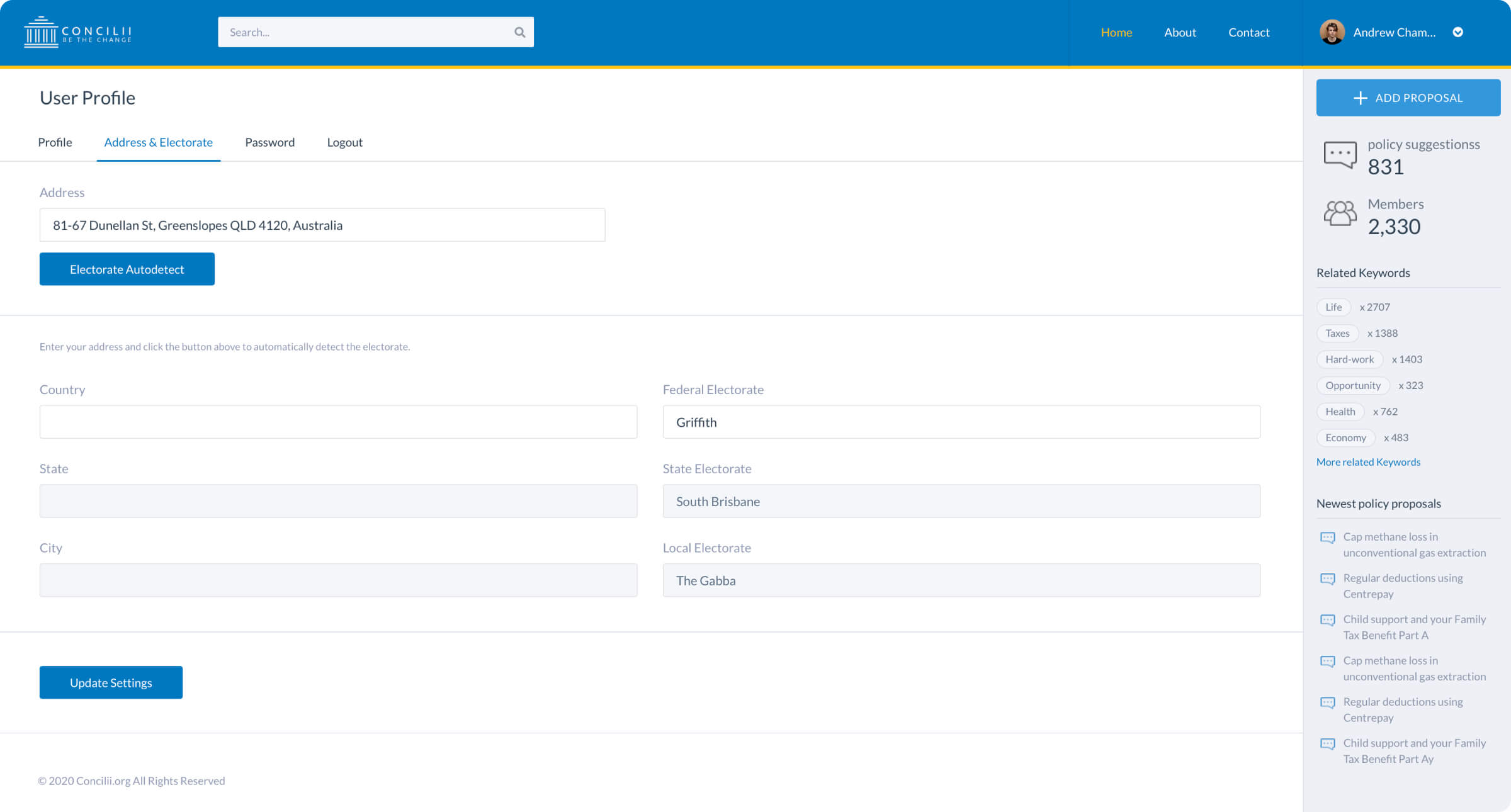1511x812 pixels.
Task: Click the Concilii logo
Action: [x=78, y=32]
